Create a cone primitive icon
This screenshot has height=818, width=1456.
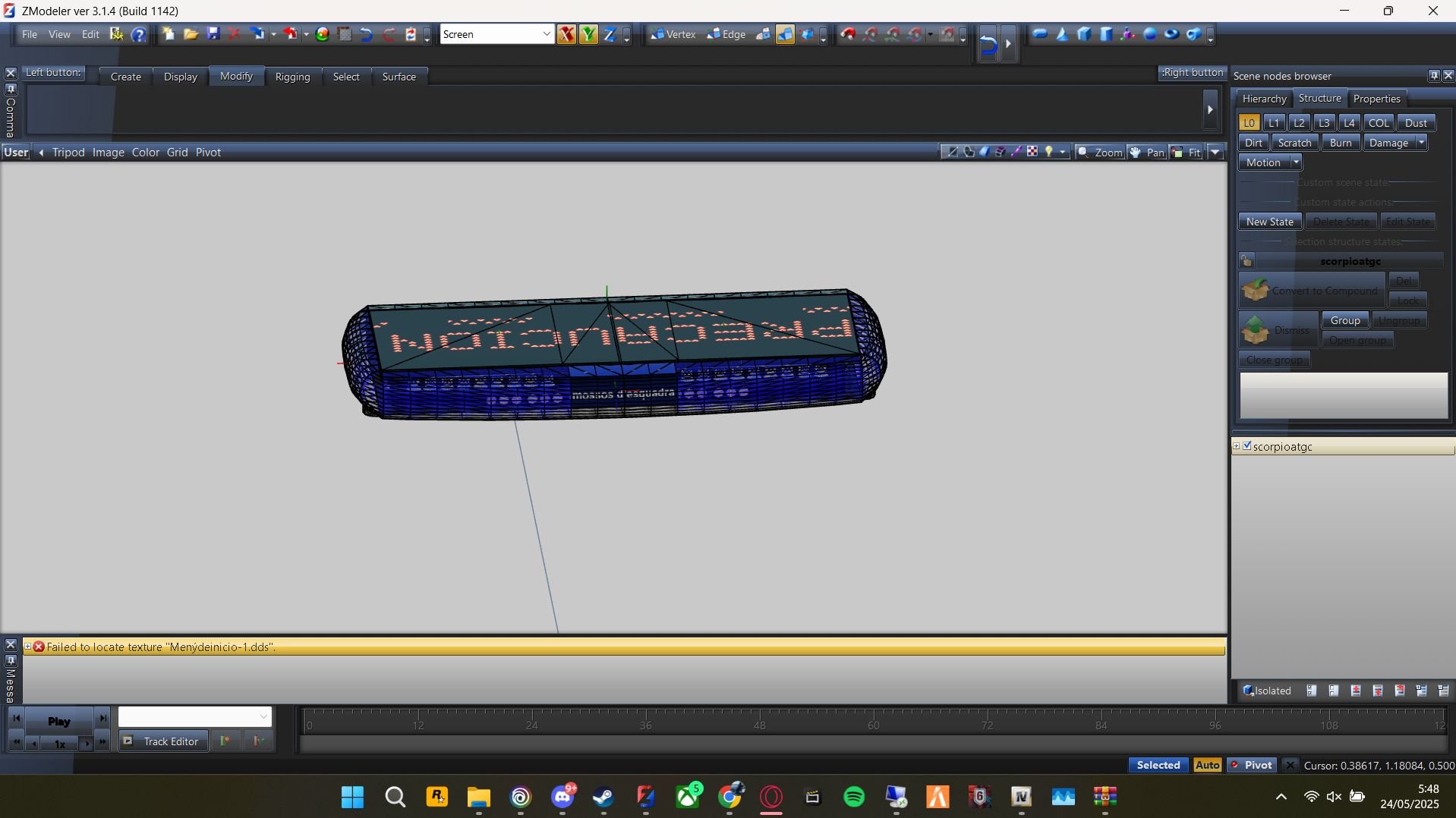click(x=1062, y=34)
